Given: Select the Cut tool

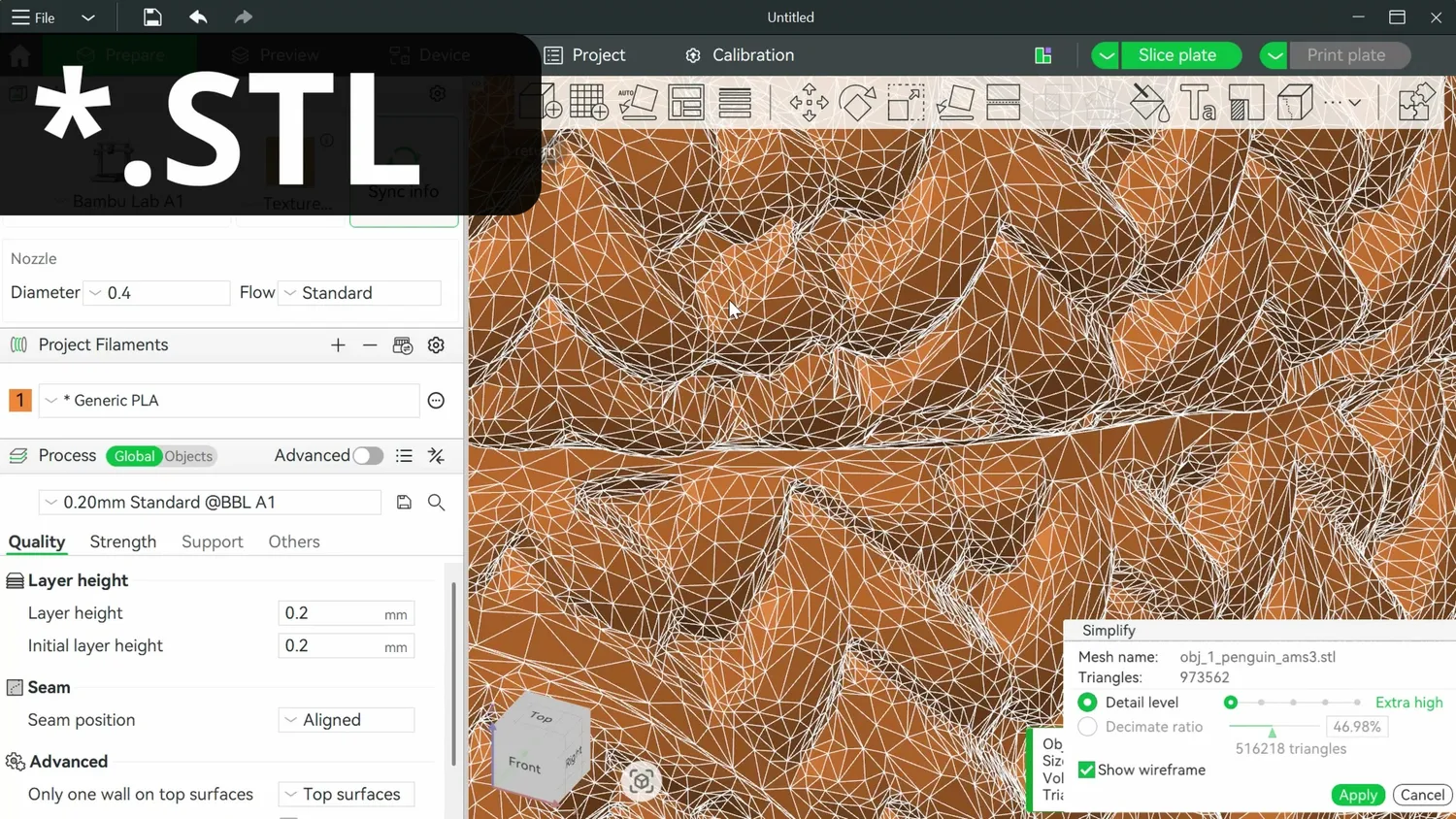Looking at the screenshot, I should click(1004, 102).
